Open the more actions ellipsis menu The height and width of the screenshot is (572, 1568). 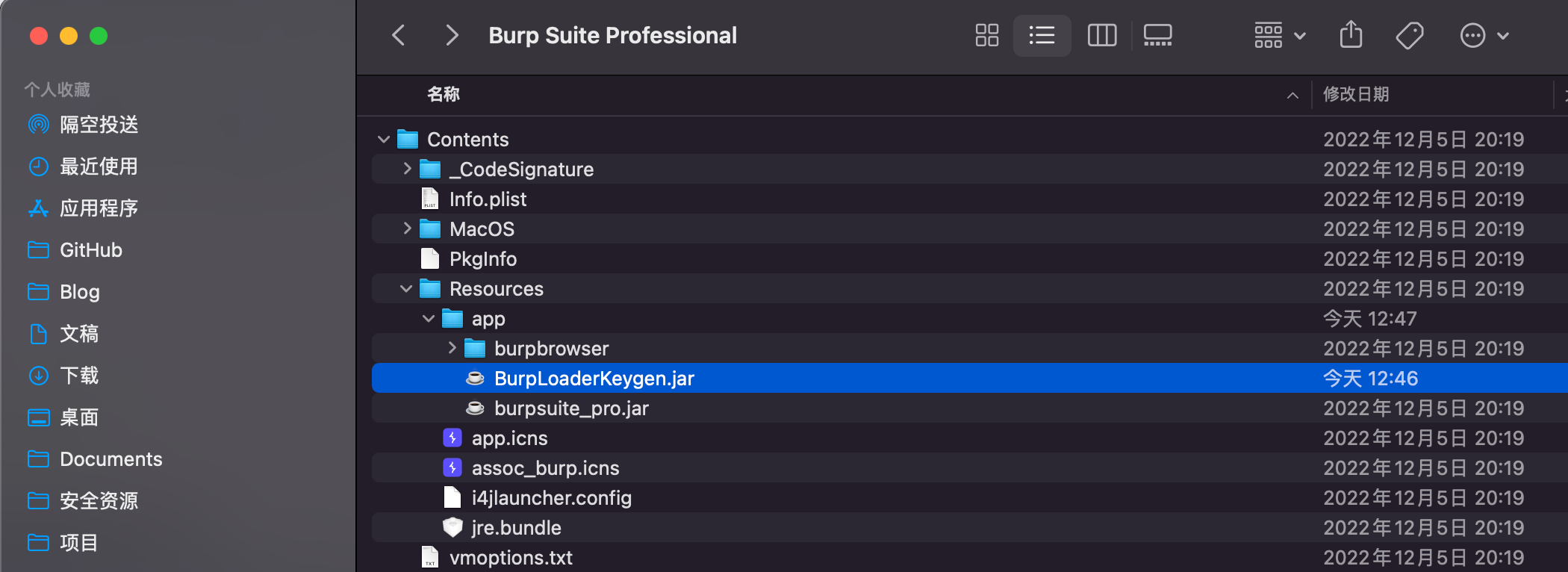coord(1484,35)
